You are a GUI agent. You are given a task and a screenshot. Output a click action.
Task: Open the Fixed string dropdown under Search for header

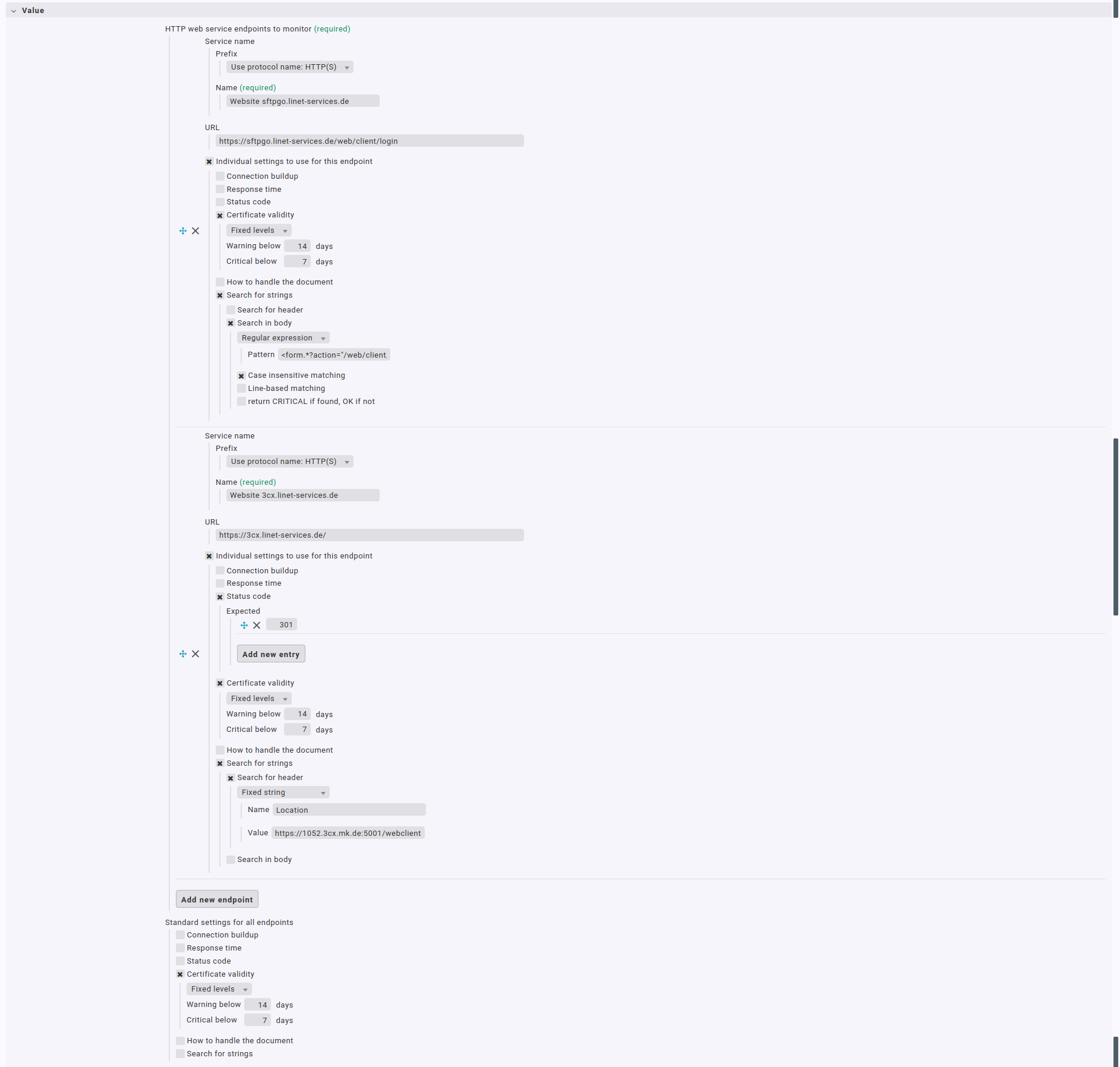pyautogui.click(x=283, y=792)
